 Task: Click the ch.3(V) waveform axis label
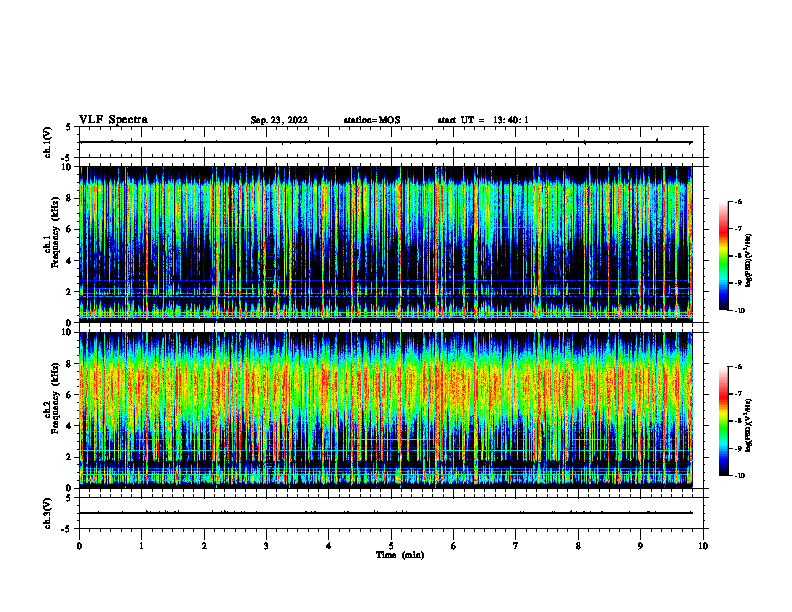[x=47, y=513]
